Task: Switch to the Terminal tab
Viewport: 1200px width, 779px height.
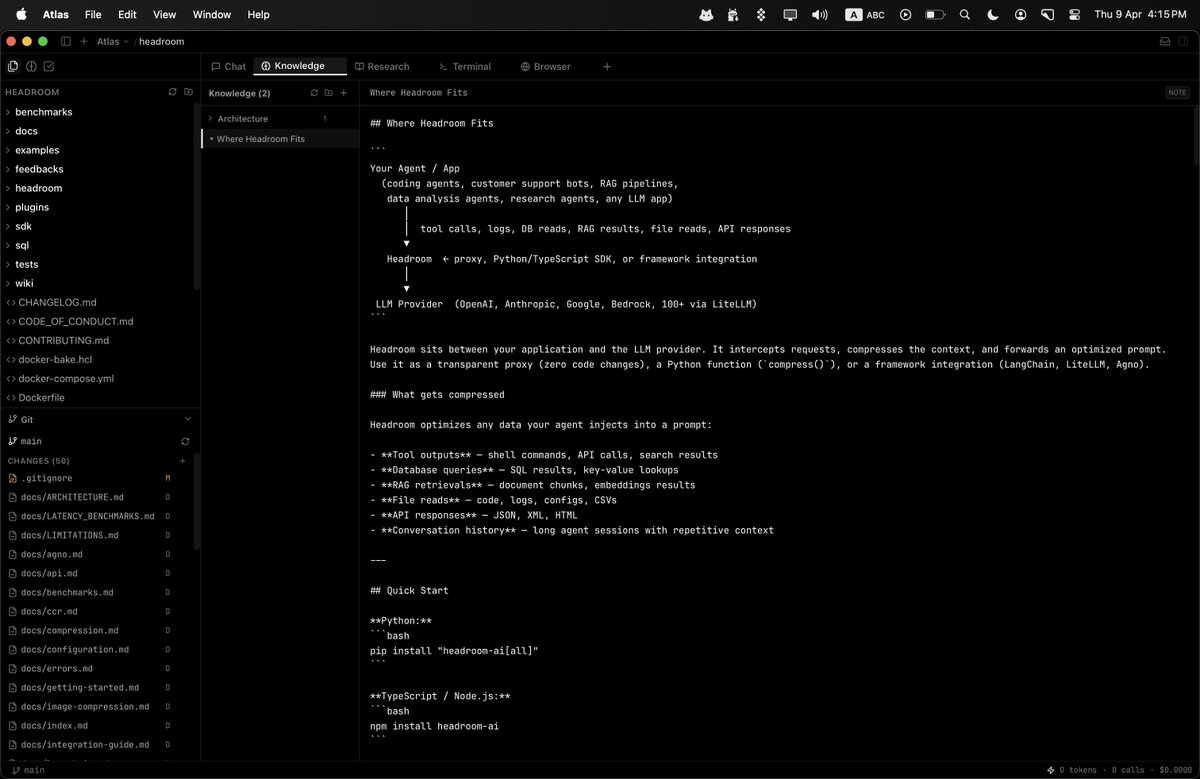Action: click(465, 67)
